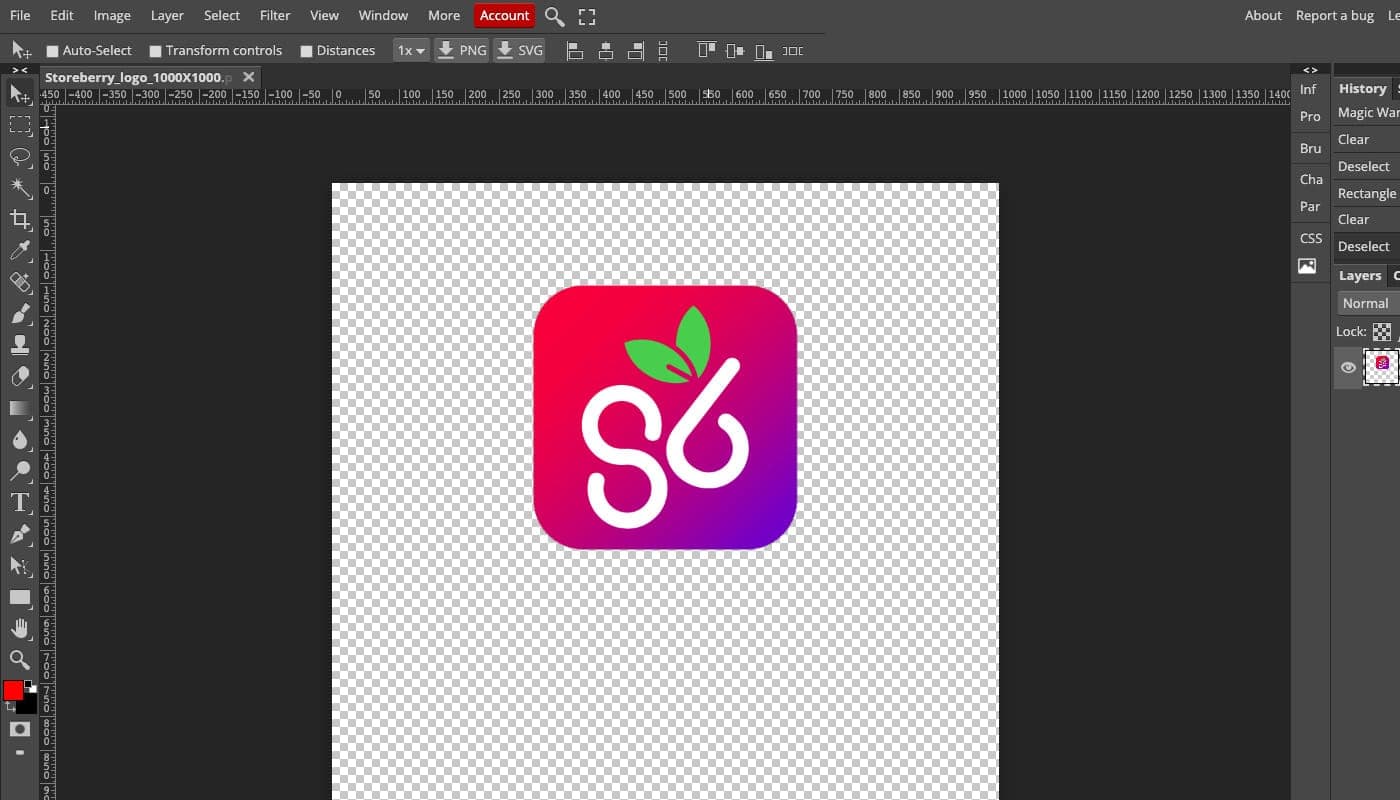Open the Layer menu
The image size is (1400, 800).
coord(167,15)
